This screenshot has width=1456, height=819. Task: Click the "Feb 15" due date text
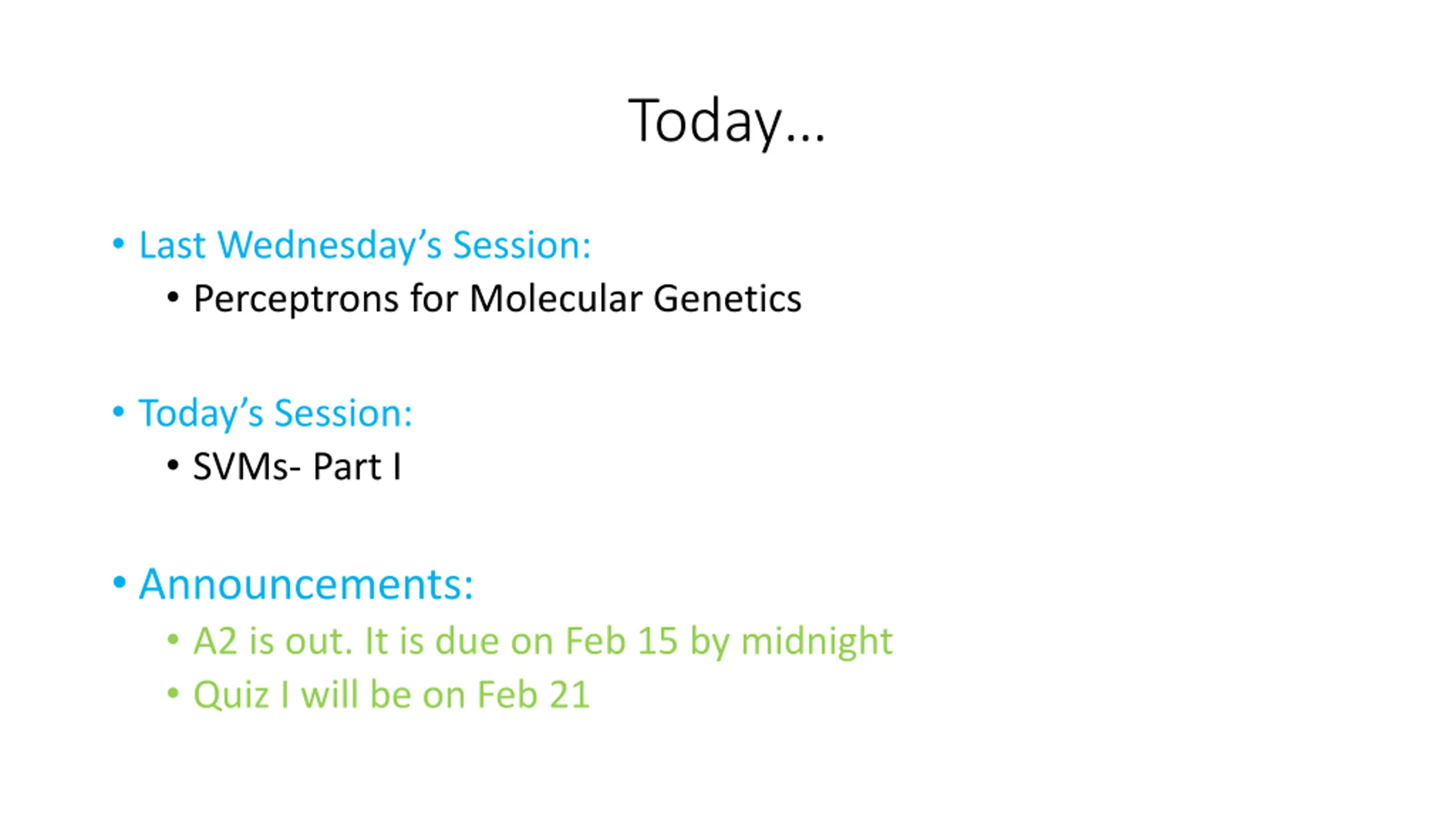point(621,641)
